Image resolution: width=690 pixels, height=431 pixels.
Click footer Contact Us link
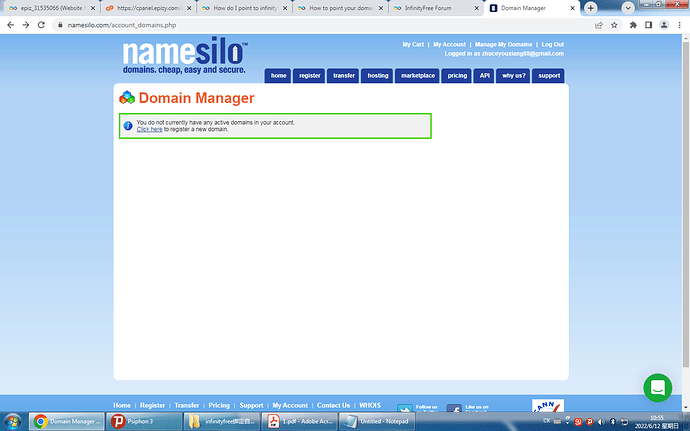[333, 405]
